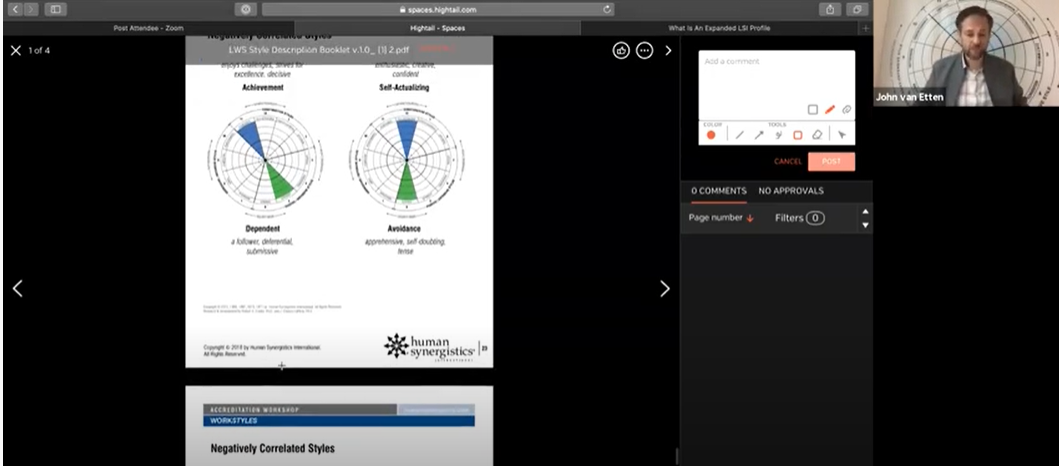The width and height of the screenshot is (1059, 466).
Task: Click the WORKSTYLES blue header bar
Action: click(x=339, y=421)
